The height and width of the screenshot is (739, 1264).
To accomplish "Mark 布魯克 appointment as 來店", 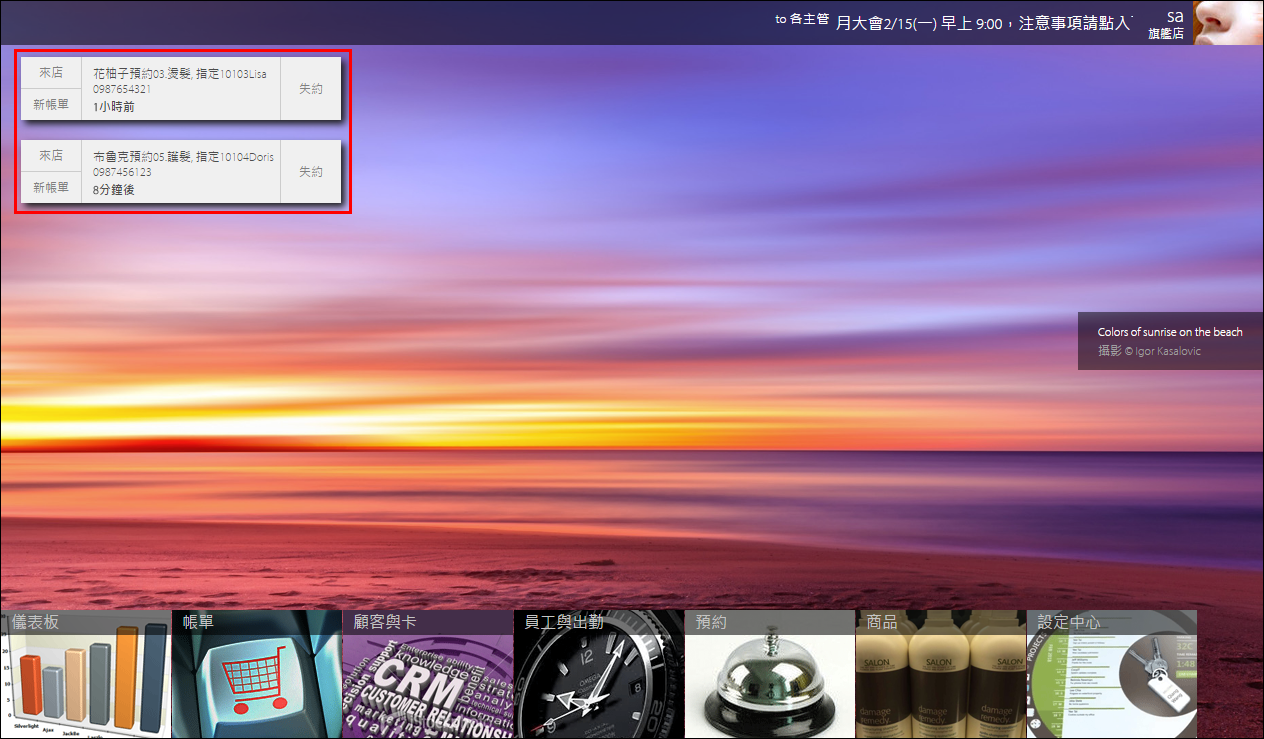I will [x=51, y=156].
